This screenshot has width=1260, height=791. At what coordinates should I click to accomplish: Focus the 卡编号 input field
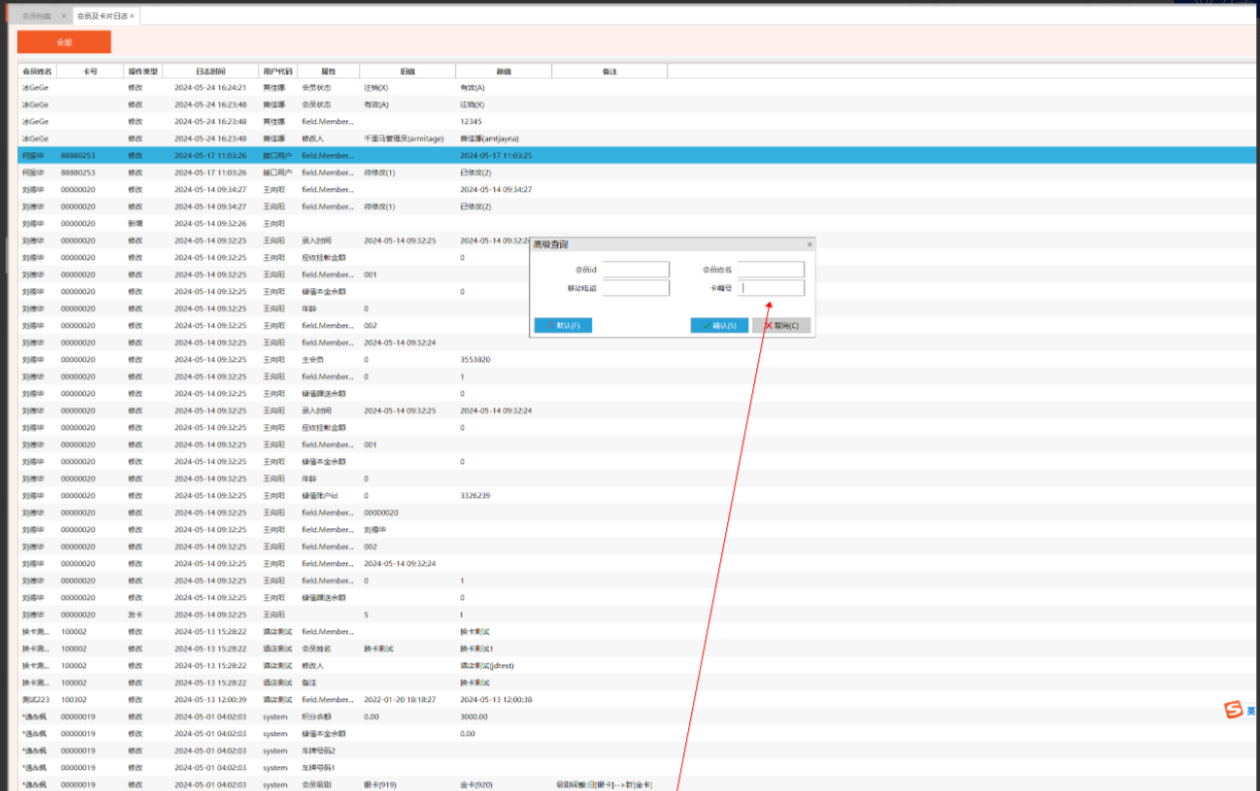(772, 288)
